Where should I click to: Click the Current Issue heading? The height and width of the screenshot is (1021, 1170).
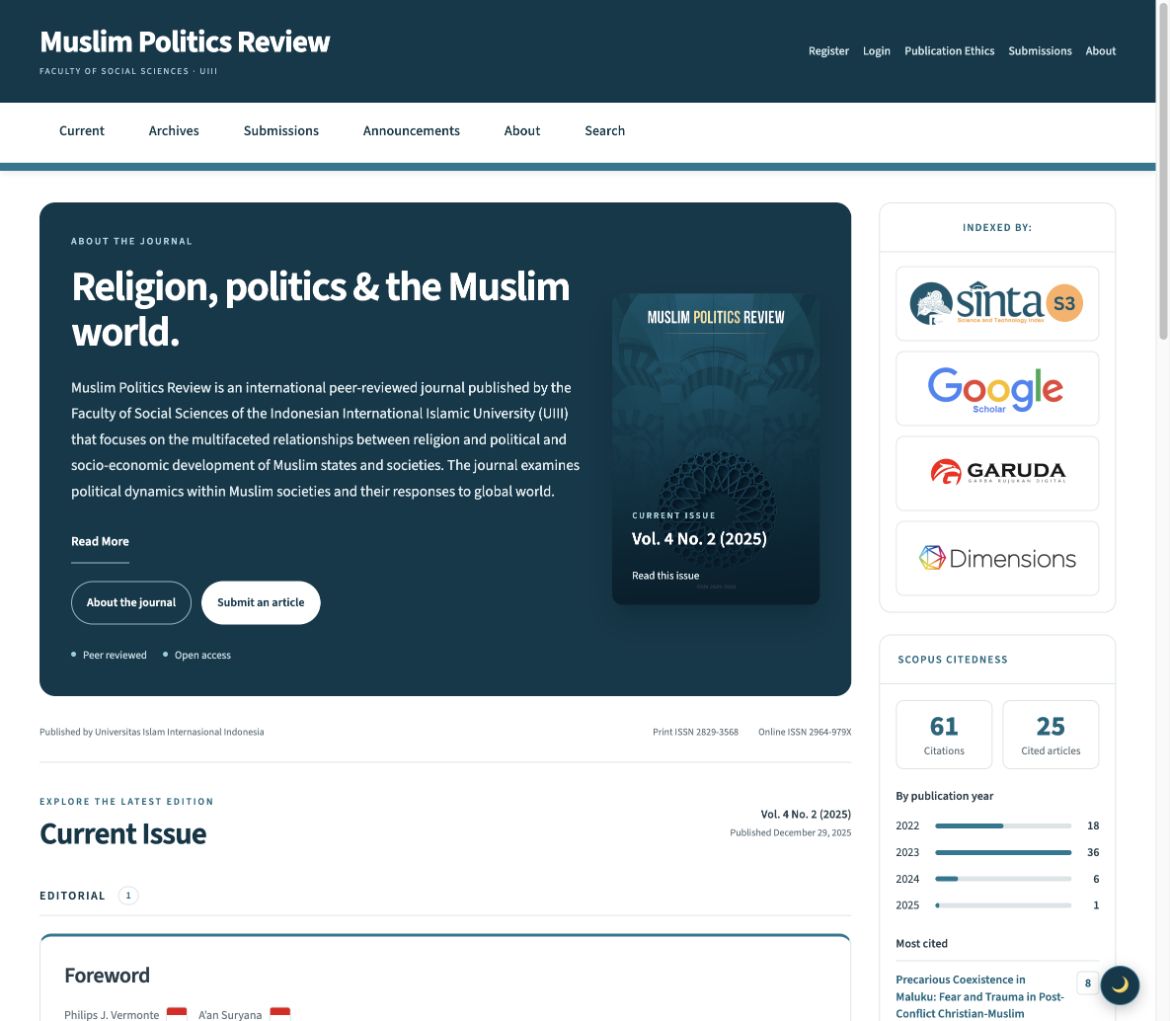(123, 834)
